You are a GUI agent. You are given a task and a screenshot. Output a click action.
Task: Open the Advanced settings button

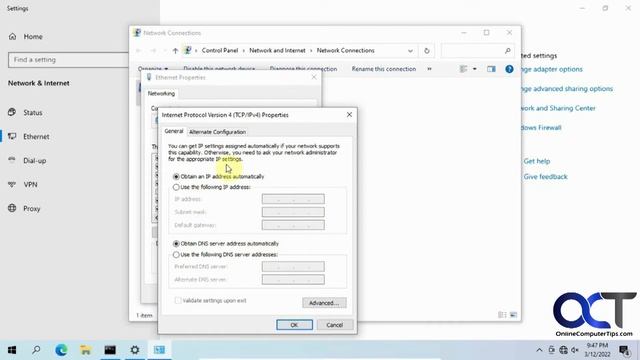point(324,303)
